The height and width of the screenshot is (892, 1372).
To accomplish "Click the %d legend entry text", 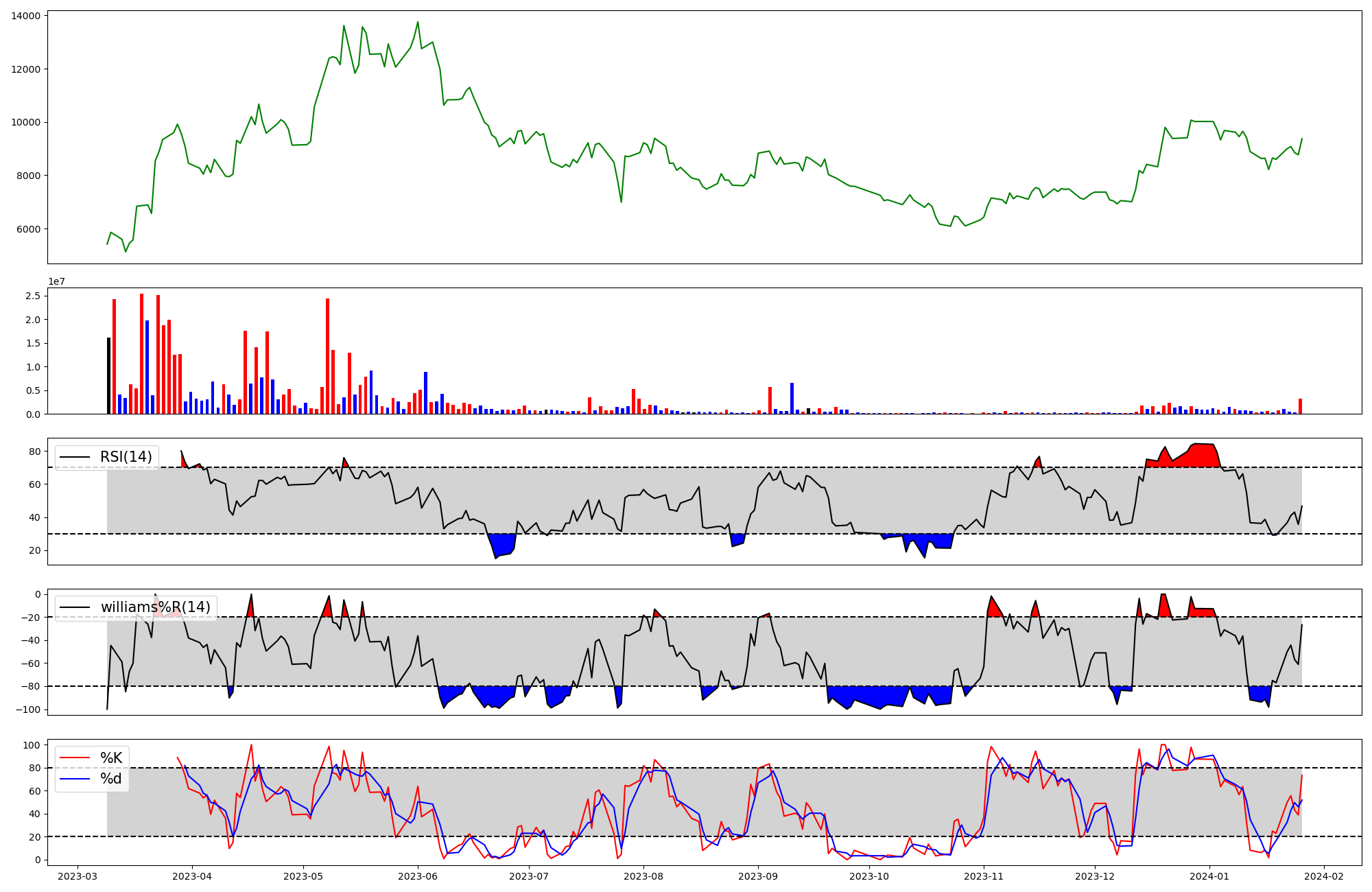I will coord(111,779).
